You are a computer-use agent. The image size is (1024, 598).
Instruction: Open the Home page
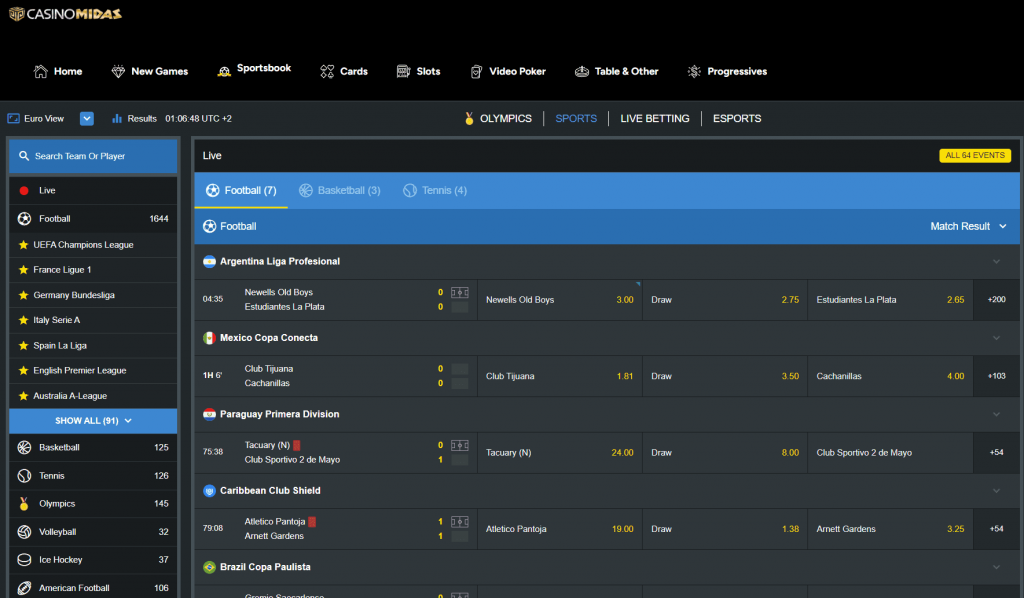tap(58, 71)
